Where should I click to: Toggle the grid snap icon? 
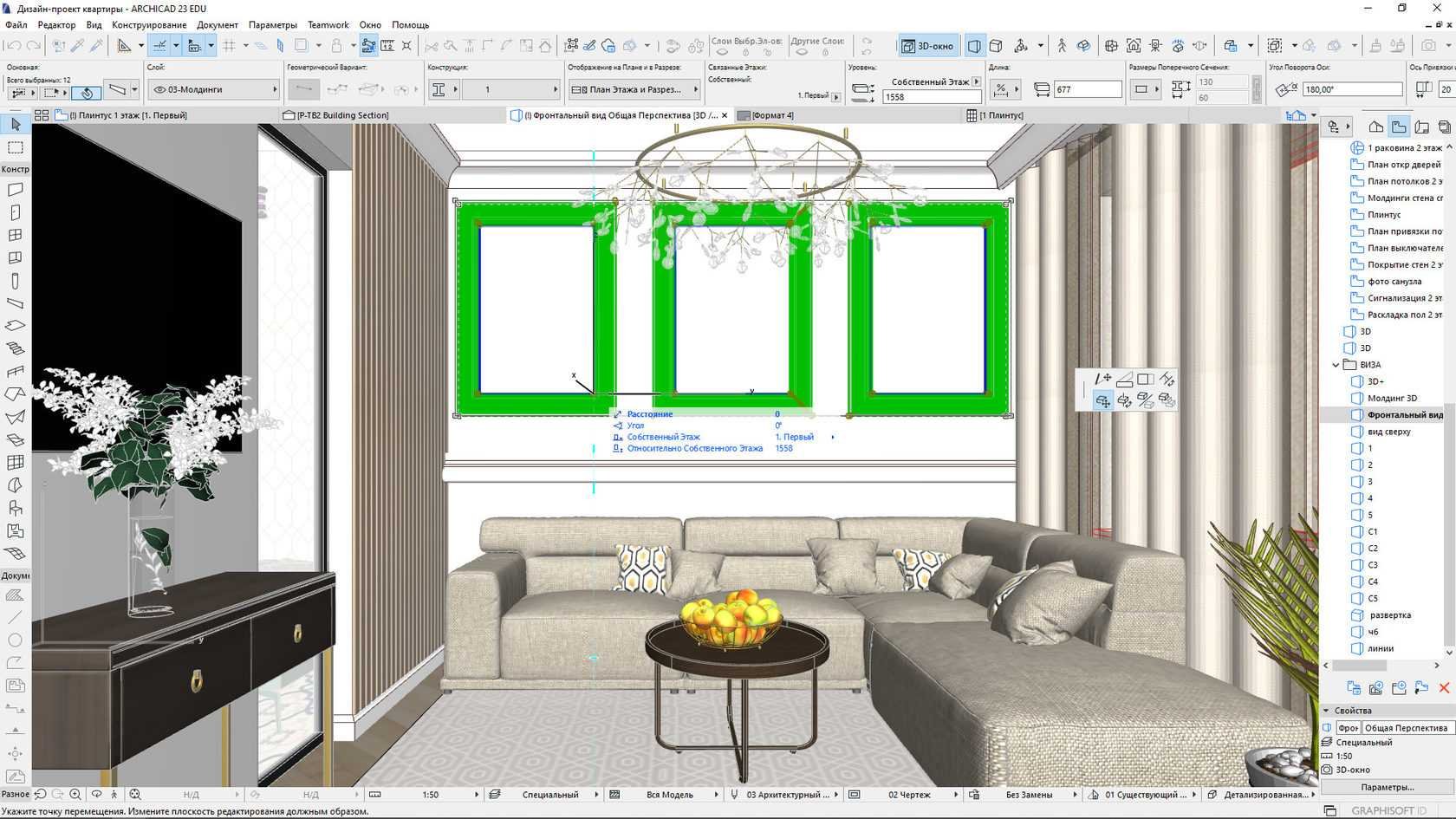click(x=230, y=46)
